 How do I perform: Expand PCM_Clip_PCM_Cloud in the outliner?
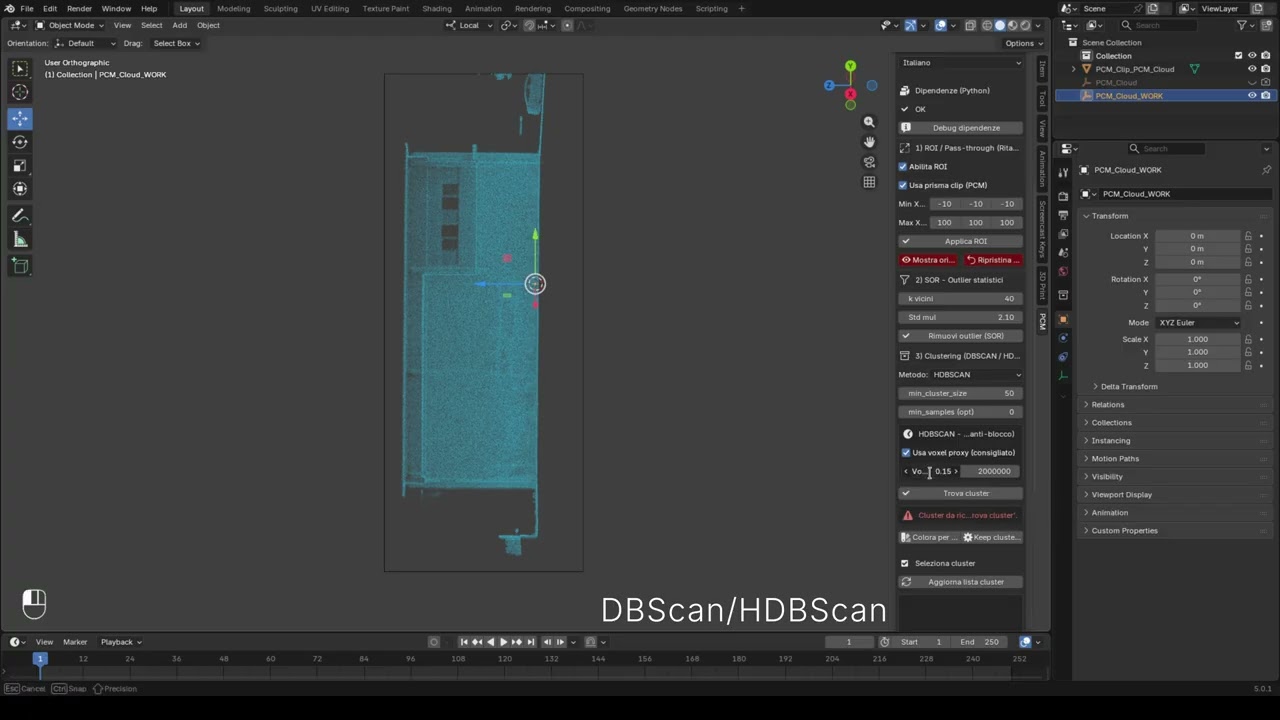1073,69
